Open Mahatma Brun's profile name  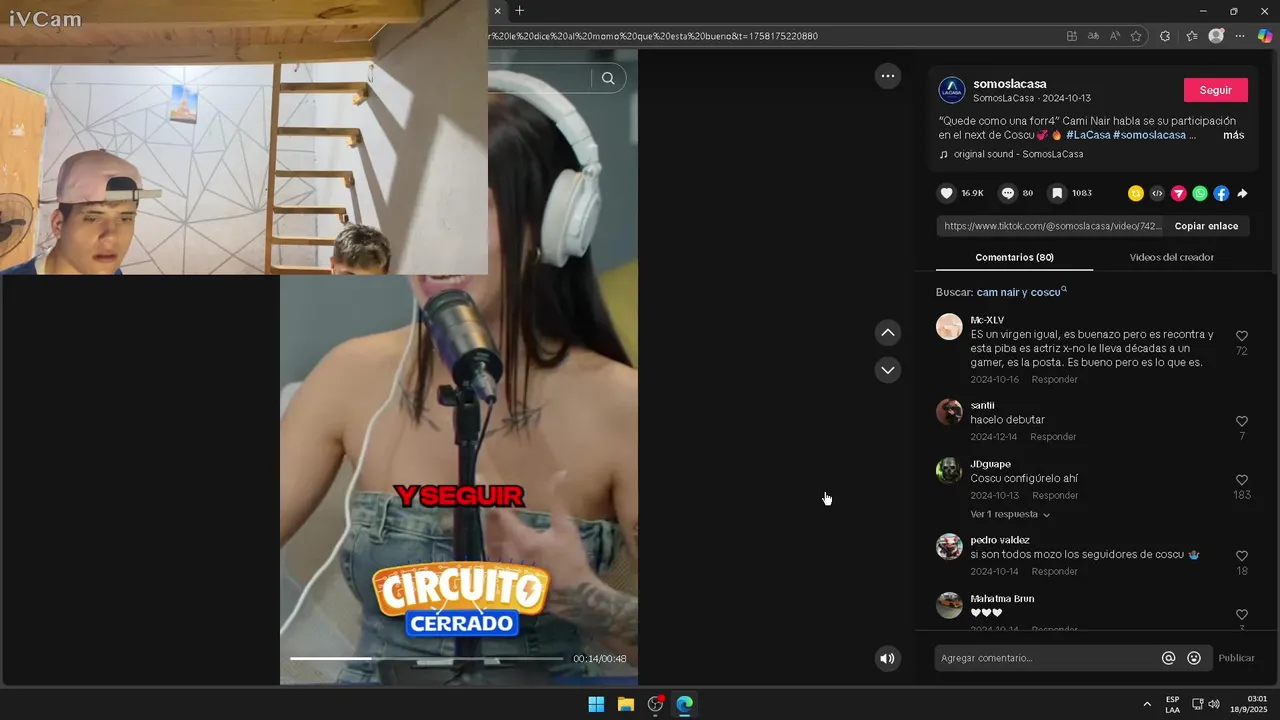pos(1002,599)
